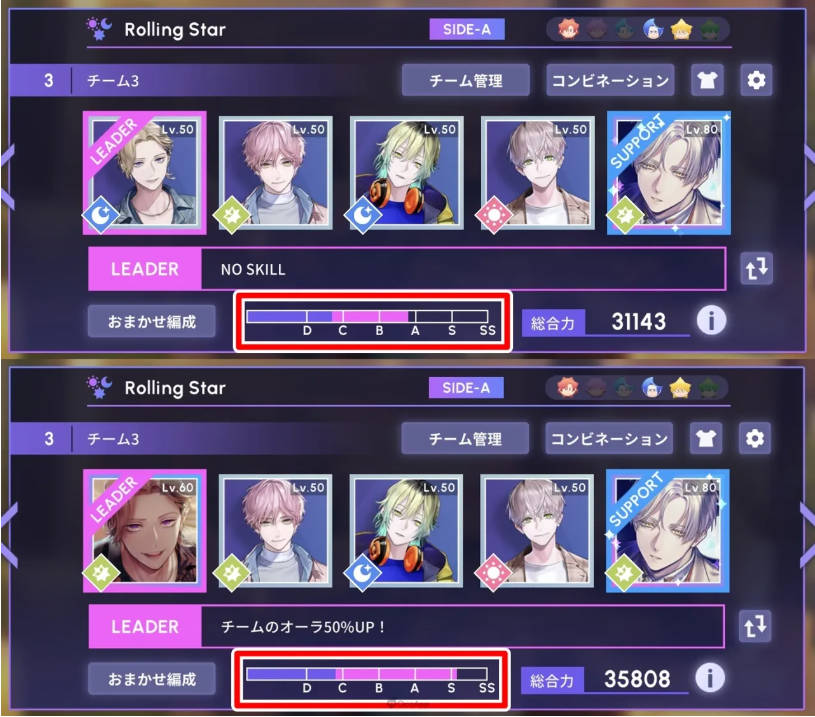Click swap arrows beside オーラ50%UP skill
This screenshot has width=815, height=717.
pos(755,626)
